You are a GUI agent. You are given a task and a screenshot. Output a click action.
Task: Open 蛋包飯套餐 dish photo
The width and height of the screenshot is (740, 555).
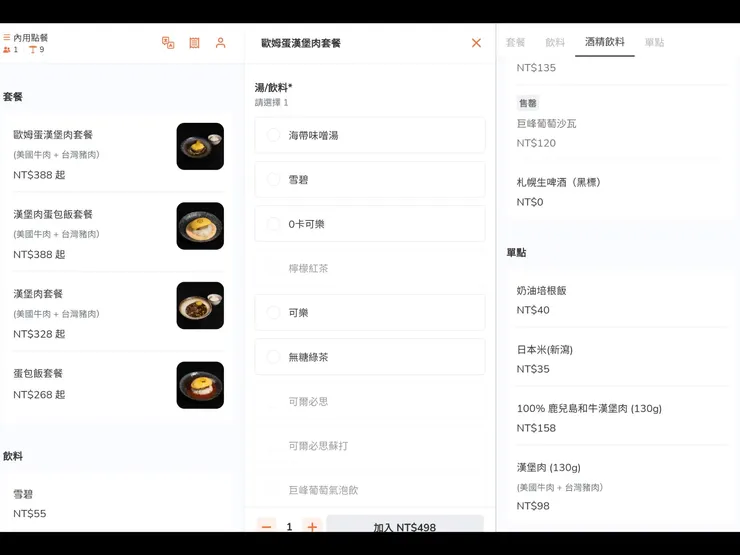tap(200, 385)
